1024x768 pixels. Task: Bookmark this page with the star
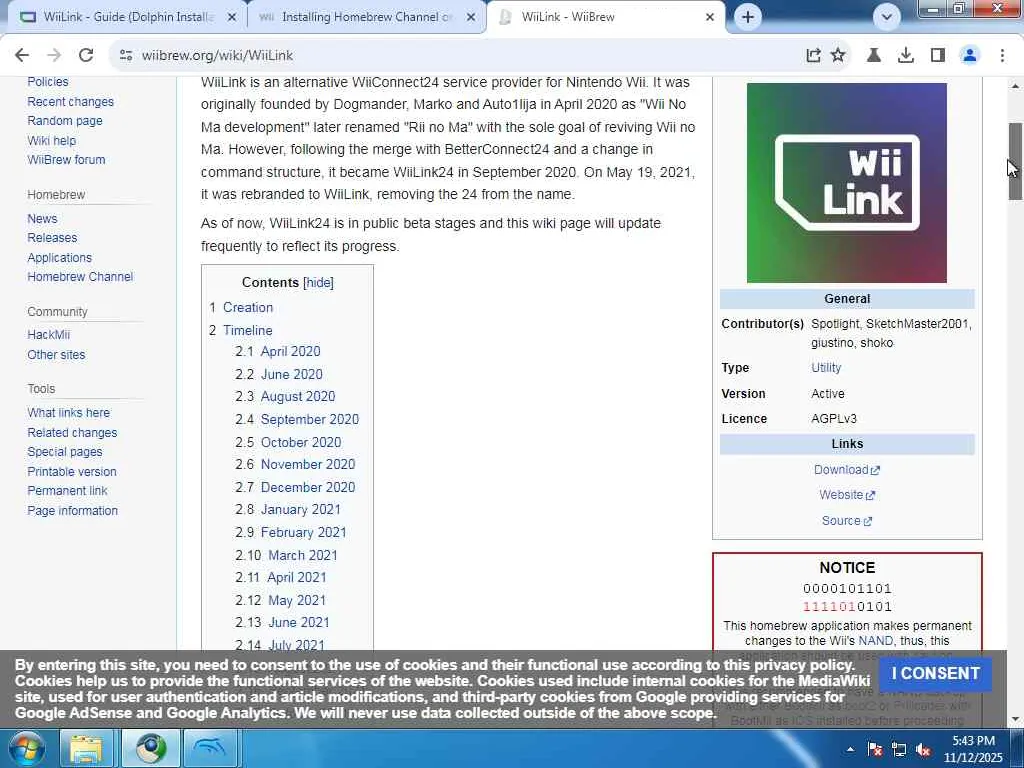pos(838,56)
